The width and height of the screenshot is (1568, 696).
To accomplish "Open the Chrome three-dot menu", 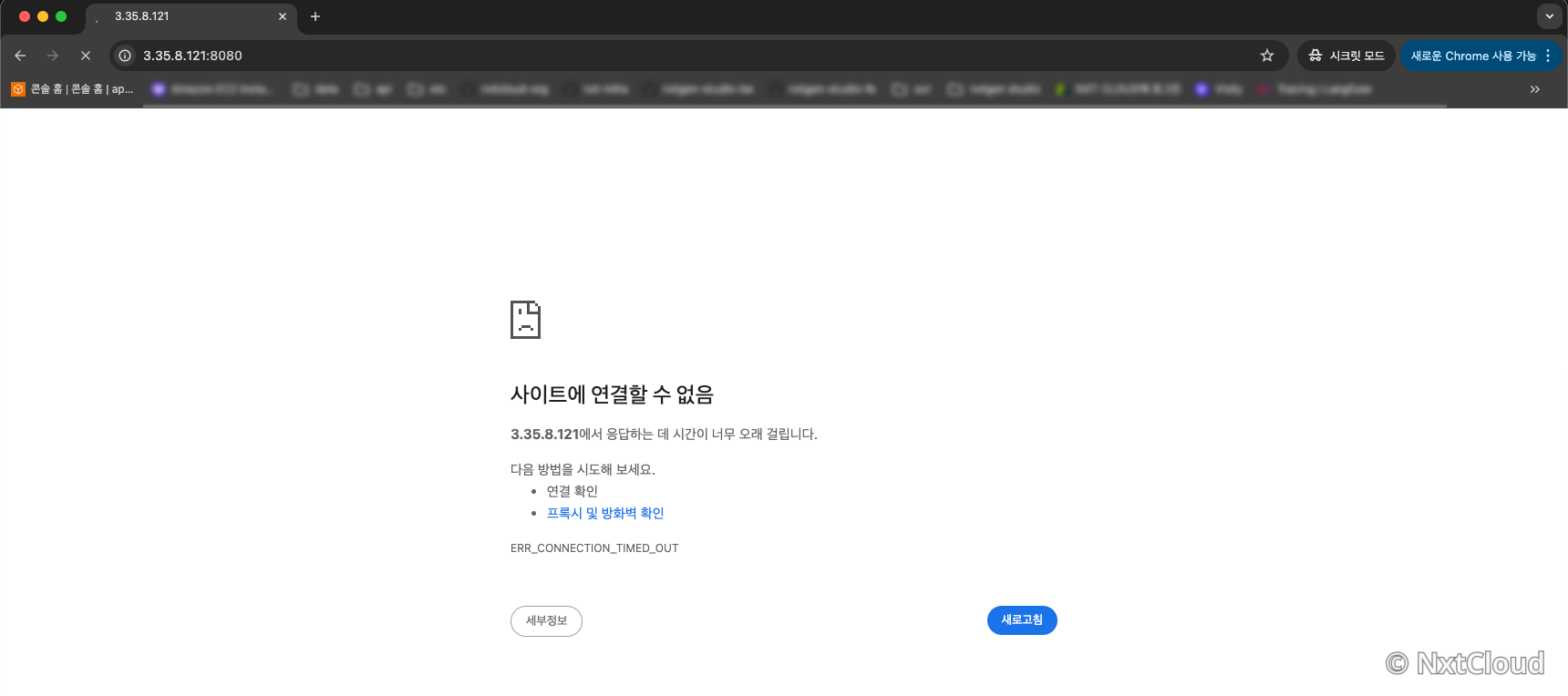I will (1548, 56).
